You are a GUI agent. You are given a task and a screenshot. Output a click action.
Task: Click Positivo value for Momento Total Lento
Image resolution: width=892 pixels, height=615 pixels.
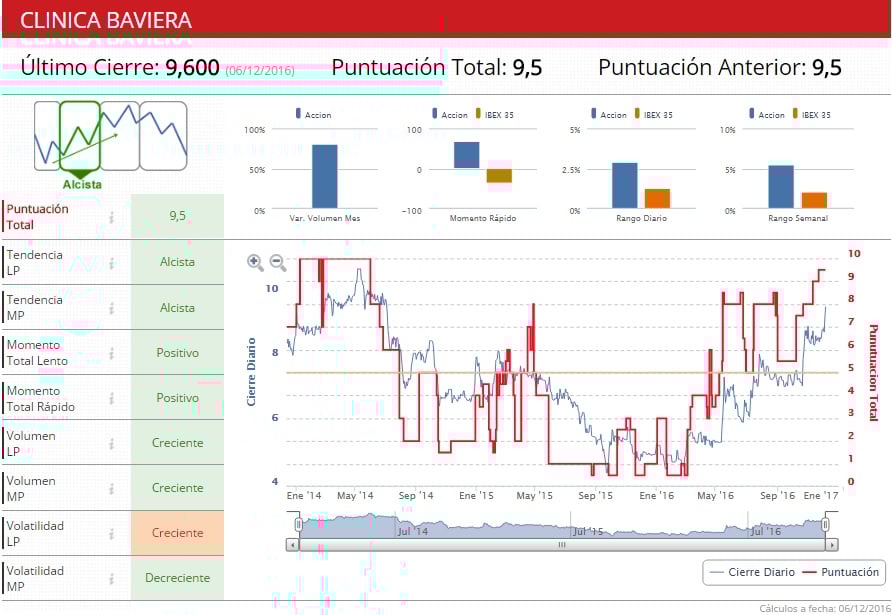177,353
